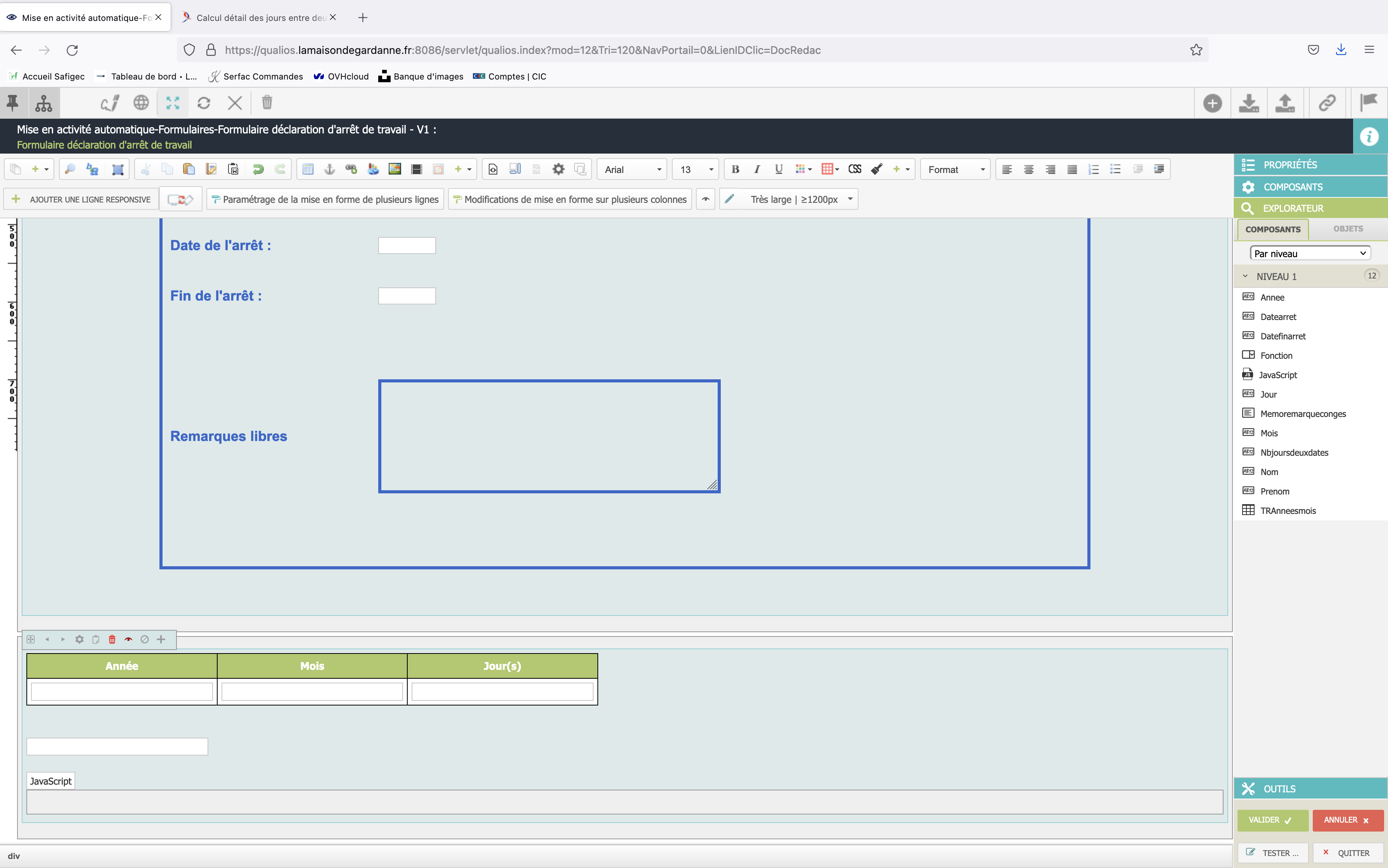Screen dimensions: 1388x868
Task: Open the EXPLORATEUR panel header
Action: click(1310, 208)
